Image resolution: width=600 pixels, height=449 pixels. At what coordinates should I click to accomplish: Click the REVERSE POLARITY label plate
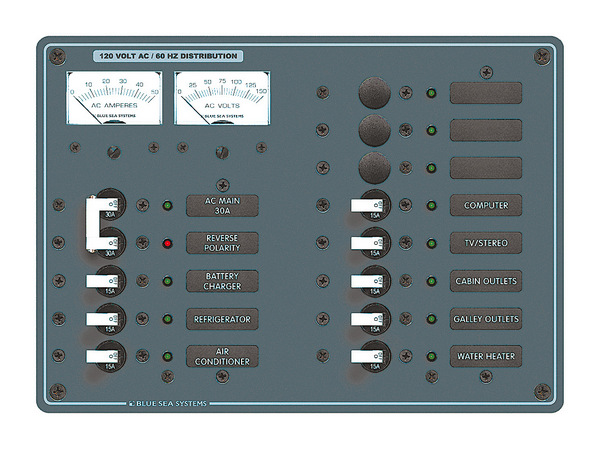[222, 243]
